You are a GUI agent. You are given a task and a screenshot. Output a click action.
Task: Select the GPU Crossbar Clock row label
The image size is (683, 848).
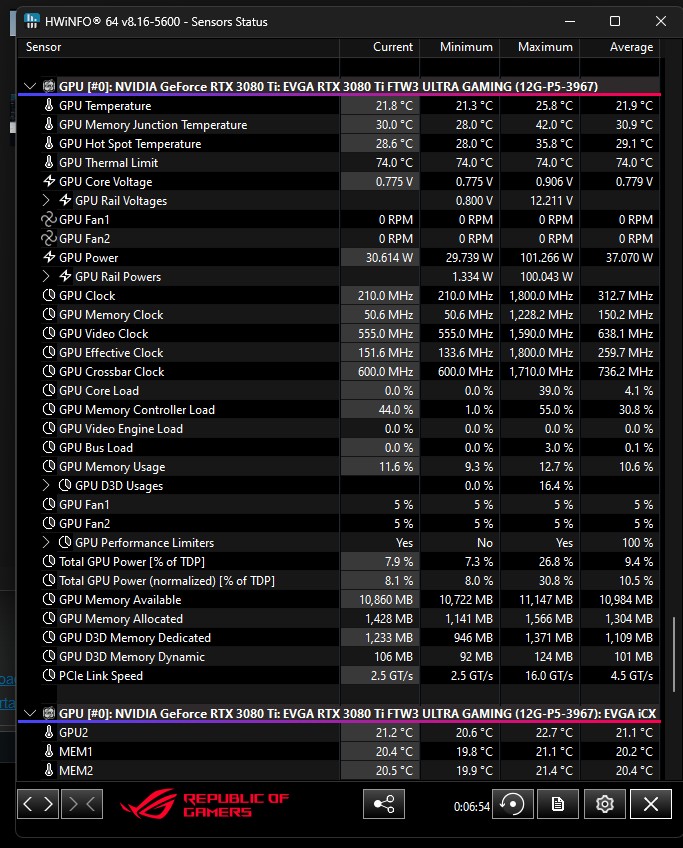pyautogui.click(x=111, y=372)
